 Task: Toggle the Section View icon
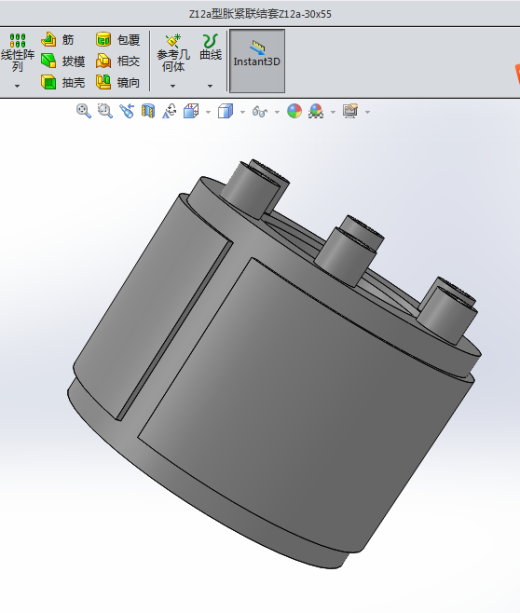coord(148,111)
